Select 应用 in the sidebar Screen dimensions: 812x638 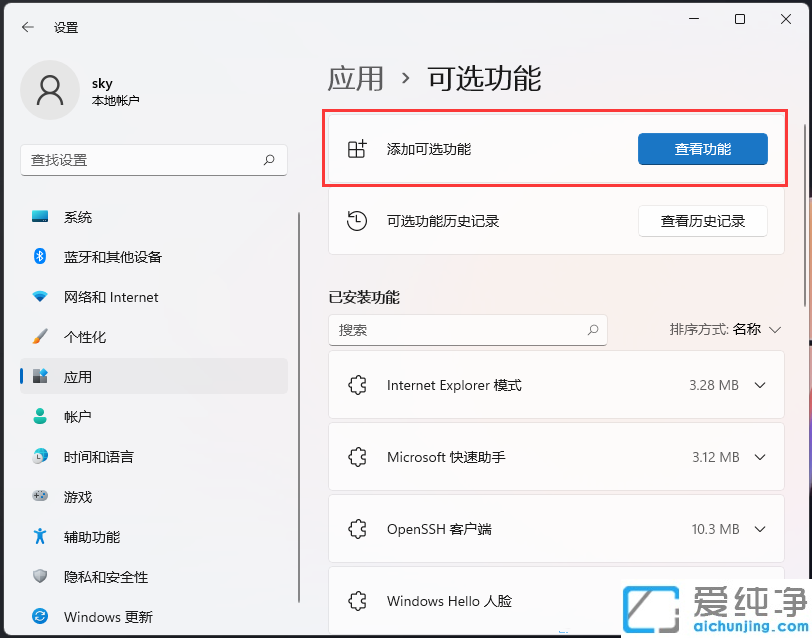point(80,377)
